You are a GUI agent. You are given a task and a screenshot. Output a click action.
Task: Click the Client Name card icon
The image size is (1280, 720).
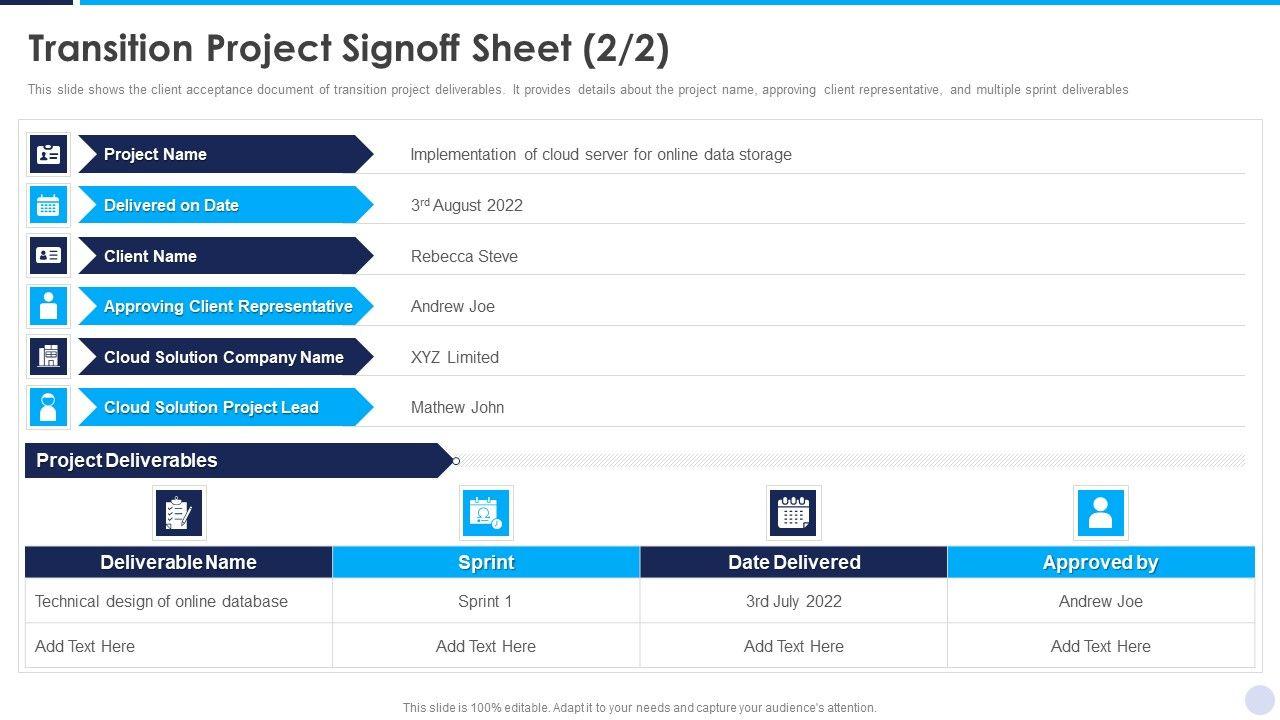(48, 256)
